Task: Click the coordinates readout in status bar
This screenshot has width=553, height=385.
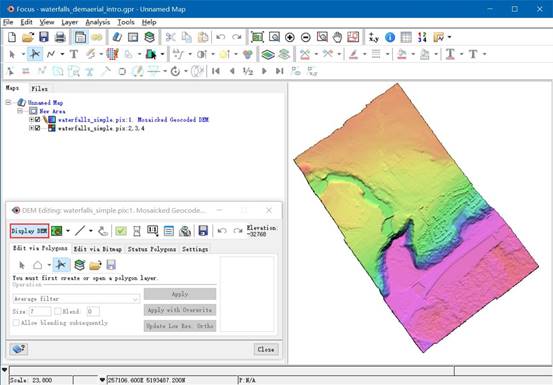Action: 172,380
